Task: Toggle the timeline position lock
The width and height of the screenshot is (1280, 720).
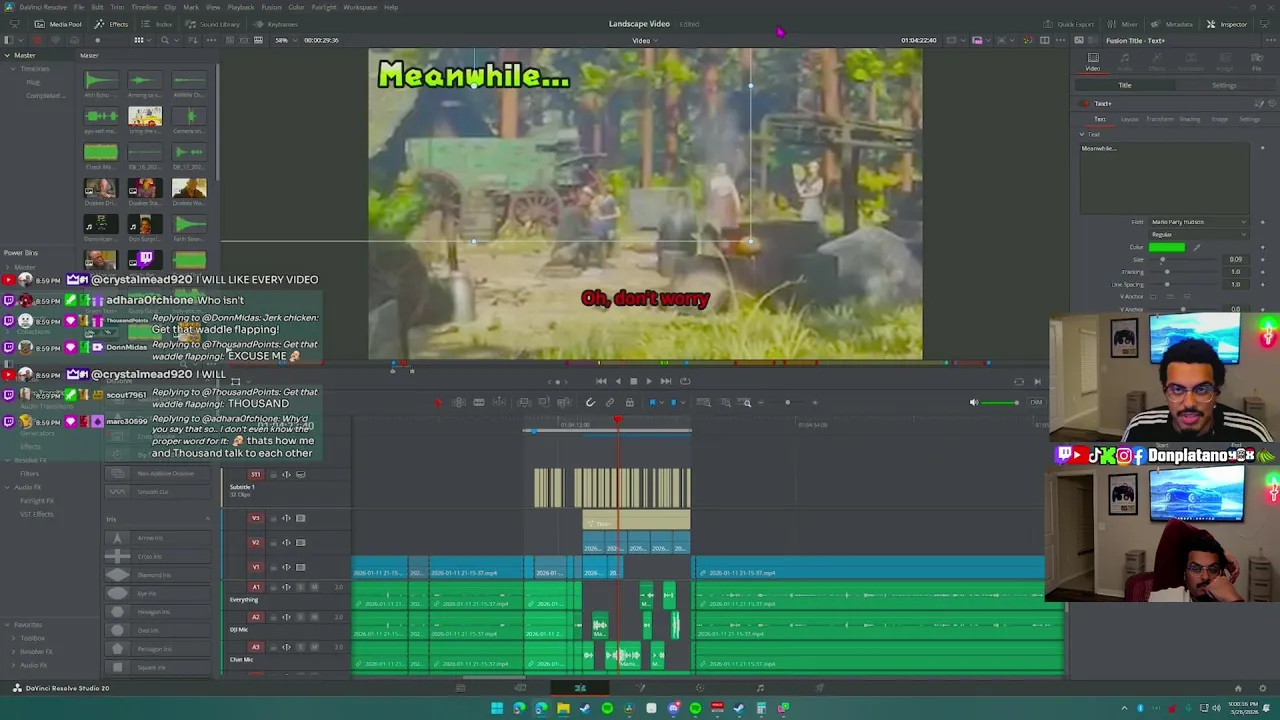Action: 629,403
